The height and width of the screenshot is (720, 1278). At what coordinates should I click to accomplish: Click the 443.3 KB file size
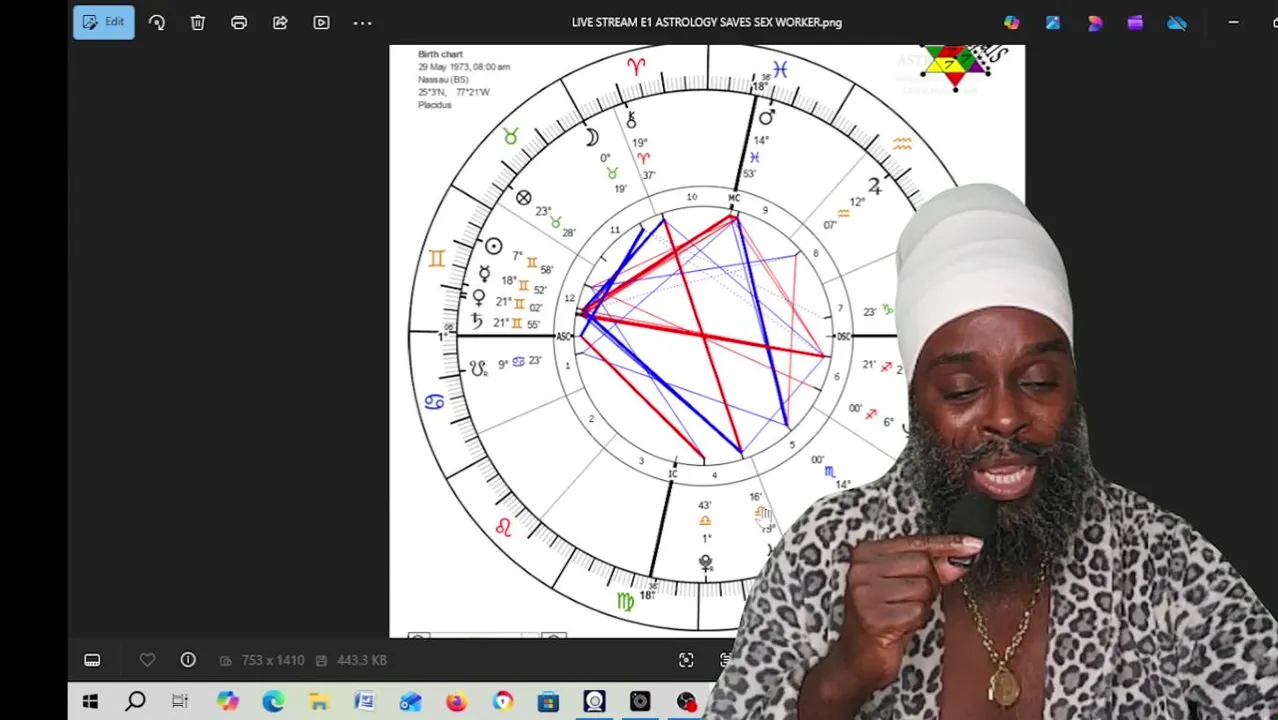(x=362, y=660)
